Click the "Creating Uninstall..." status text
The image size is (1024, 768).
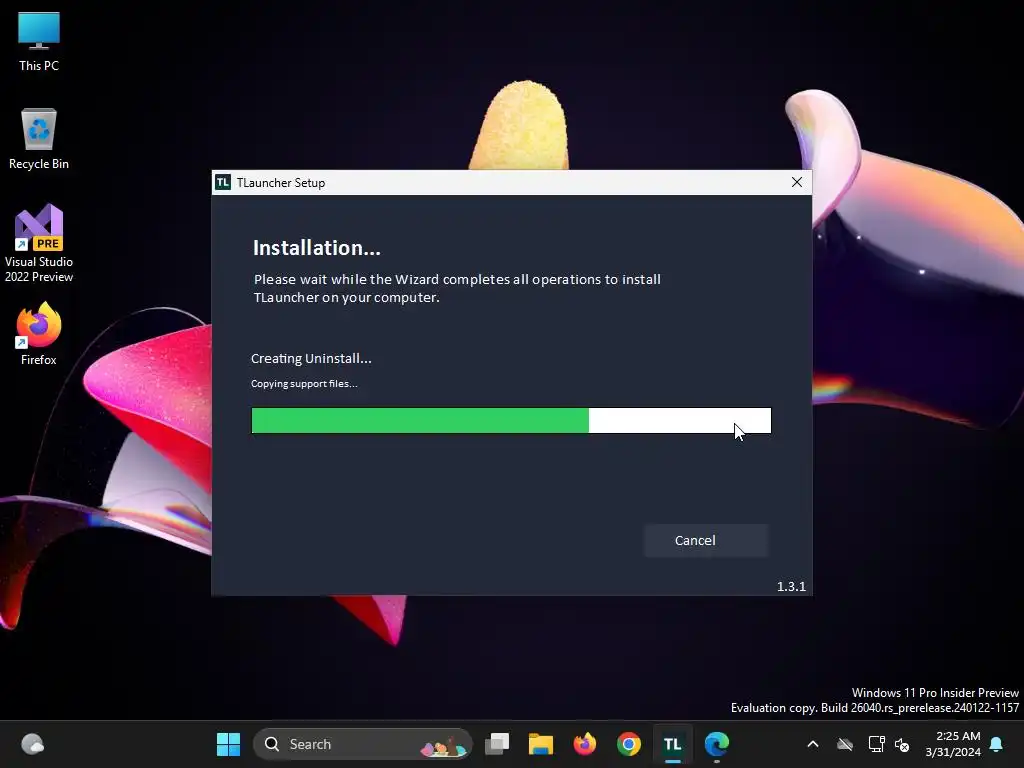[x=311, y=359]
